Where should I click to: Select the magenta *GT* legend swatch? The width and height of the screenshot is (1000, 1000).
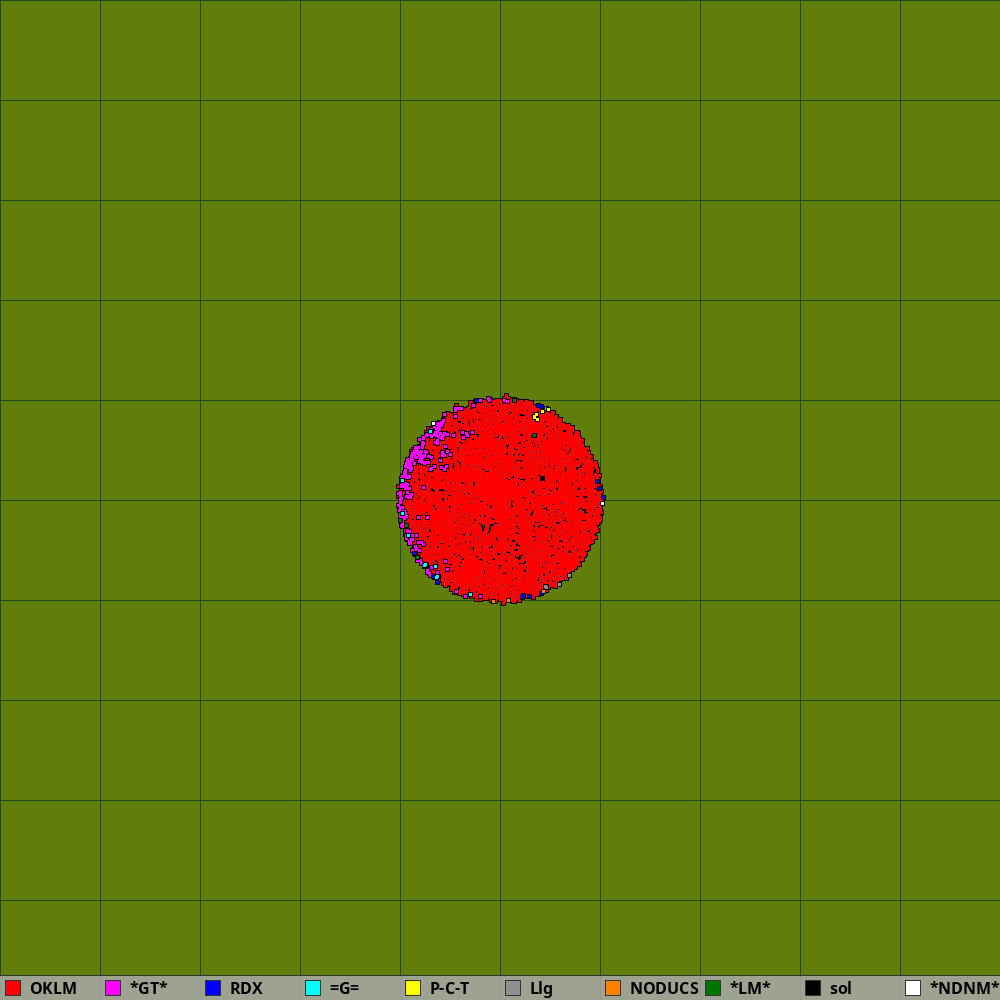pos(113,988)
